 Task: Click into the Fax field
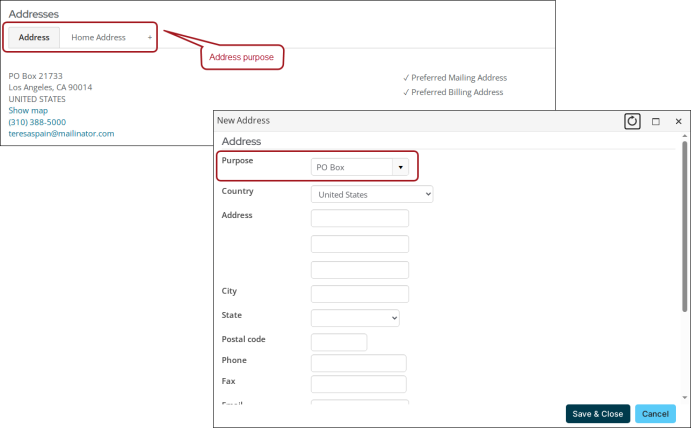pos(359,384)
